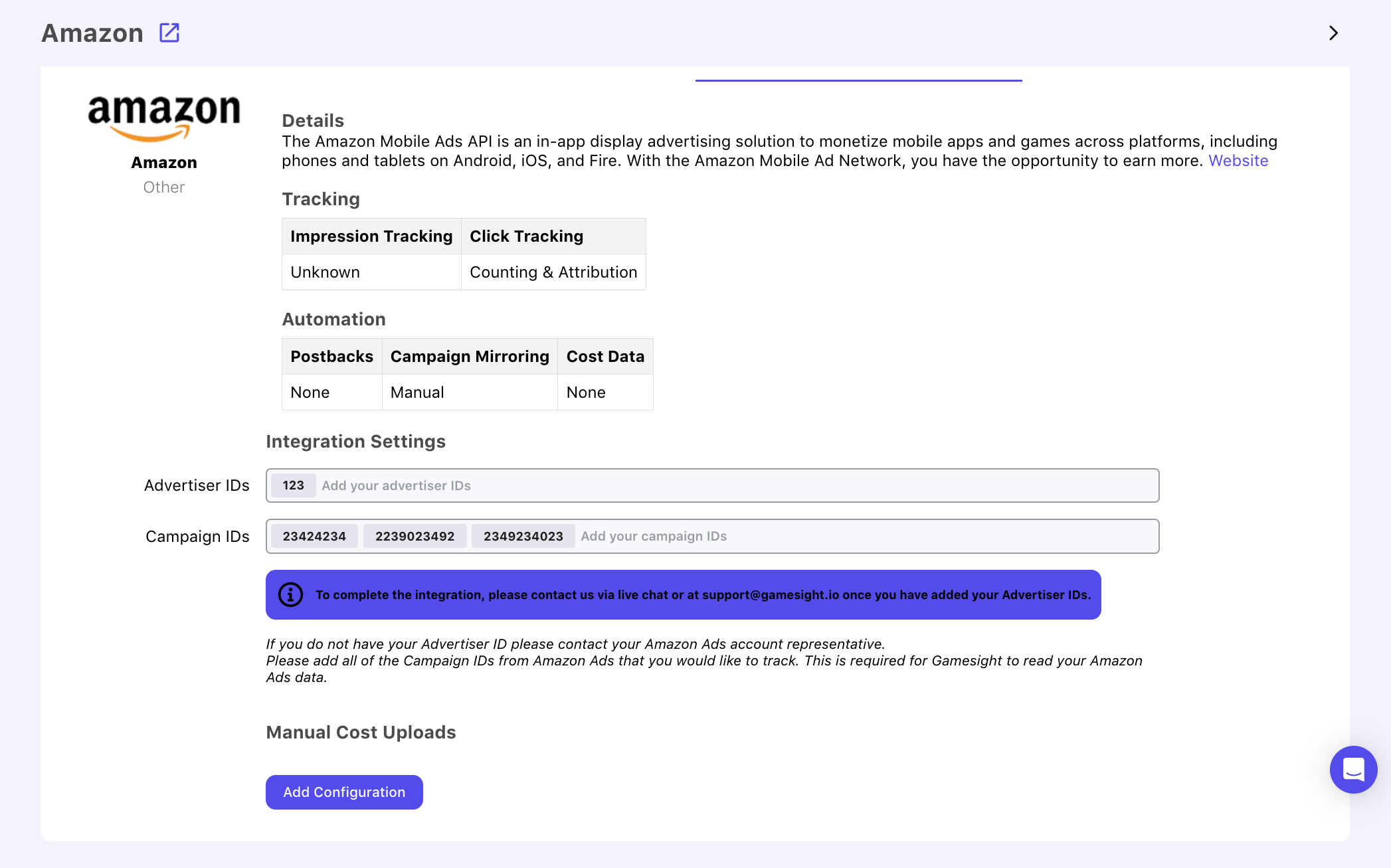Click the Campaign IDs label

pyautogui.click(x=197, y=537)
